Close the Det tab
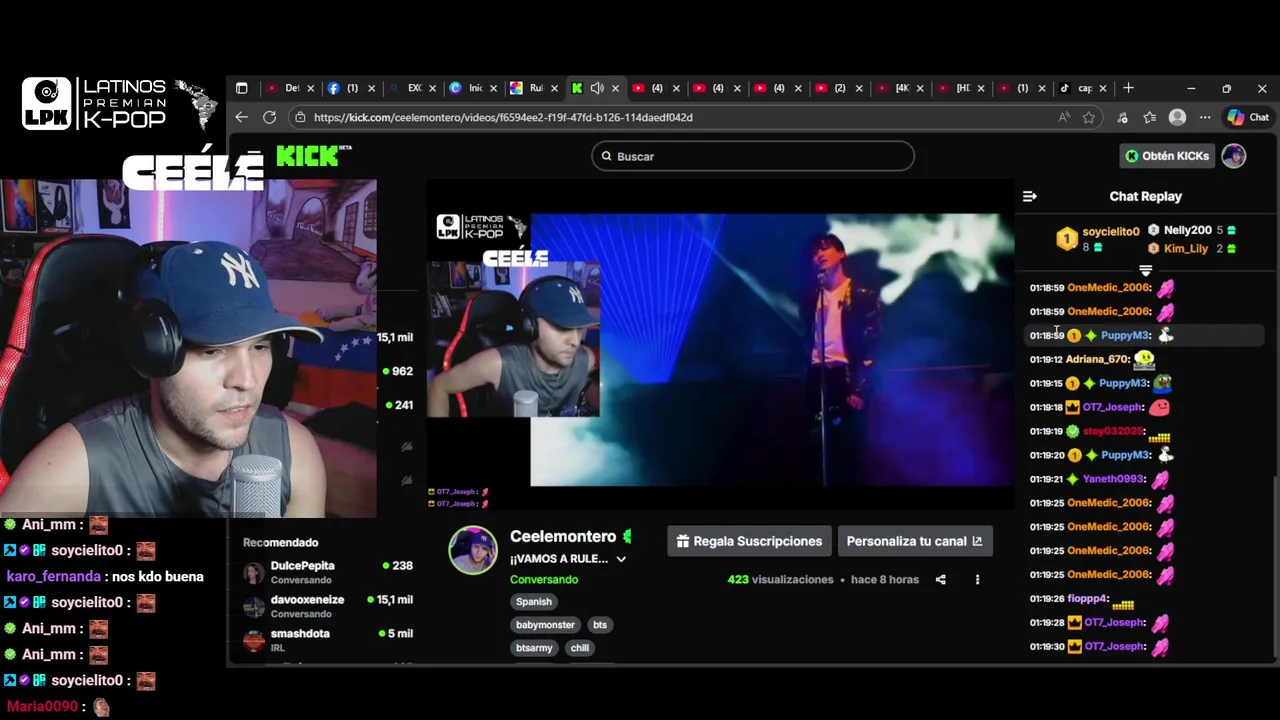 point(310,88)
